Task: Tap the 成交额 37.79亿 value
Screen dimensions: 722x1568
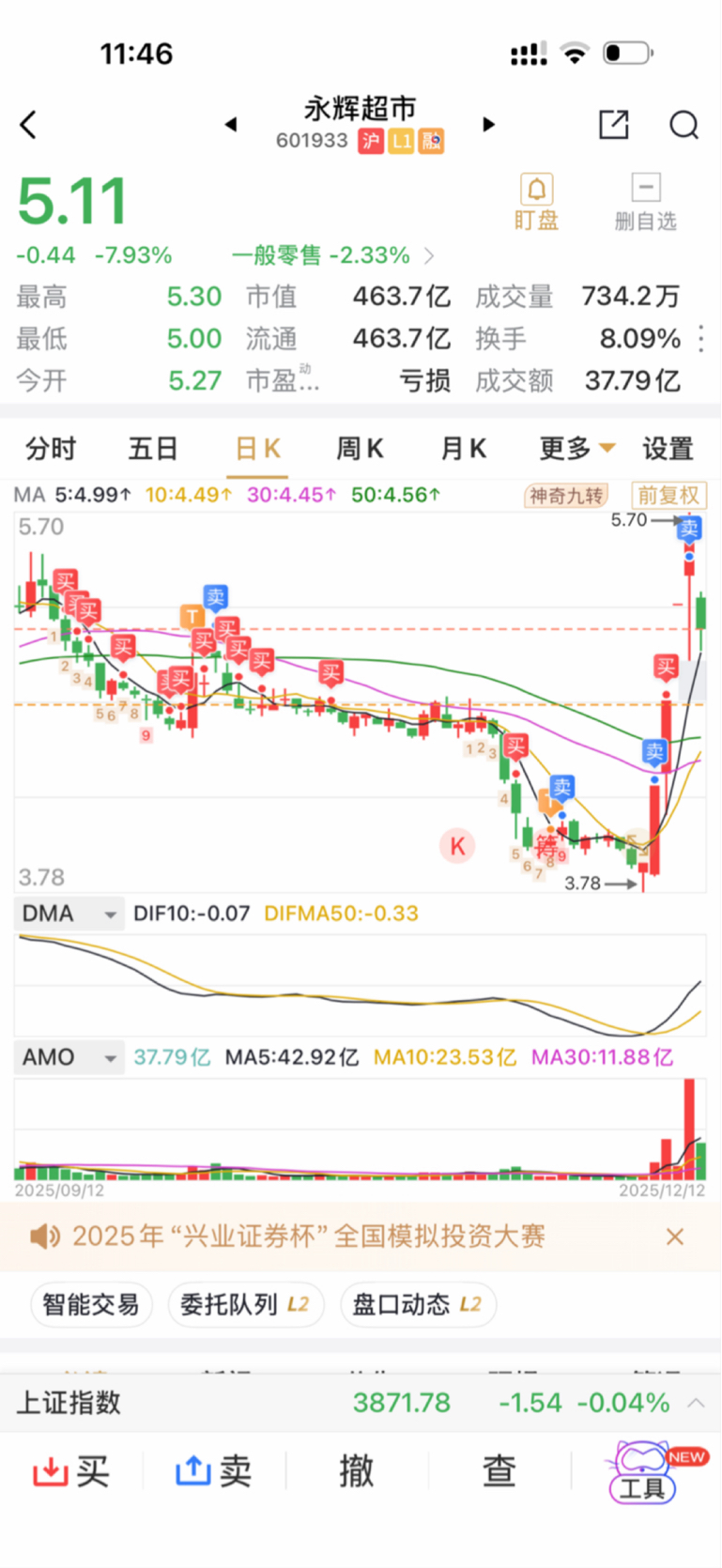Action: pyautogui.click(x=633, y=380)
